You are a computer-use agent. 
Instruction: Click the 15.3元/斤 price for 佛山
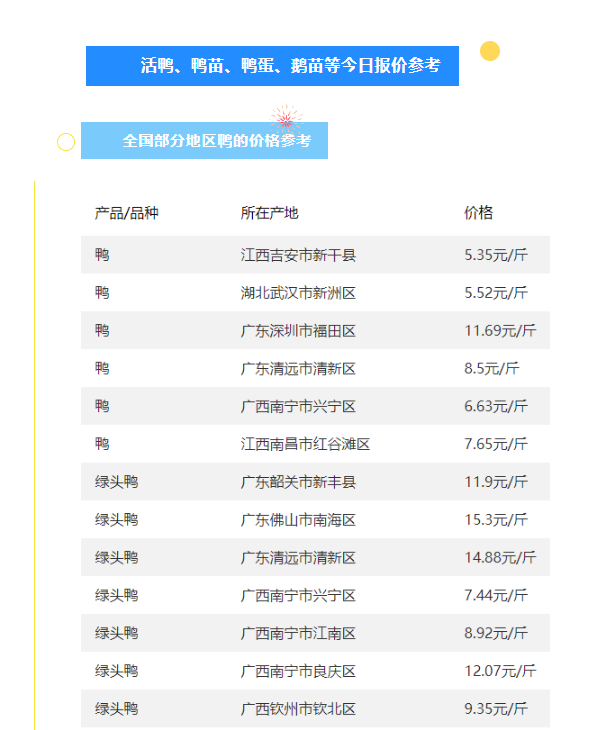496,520
